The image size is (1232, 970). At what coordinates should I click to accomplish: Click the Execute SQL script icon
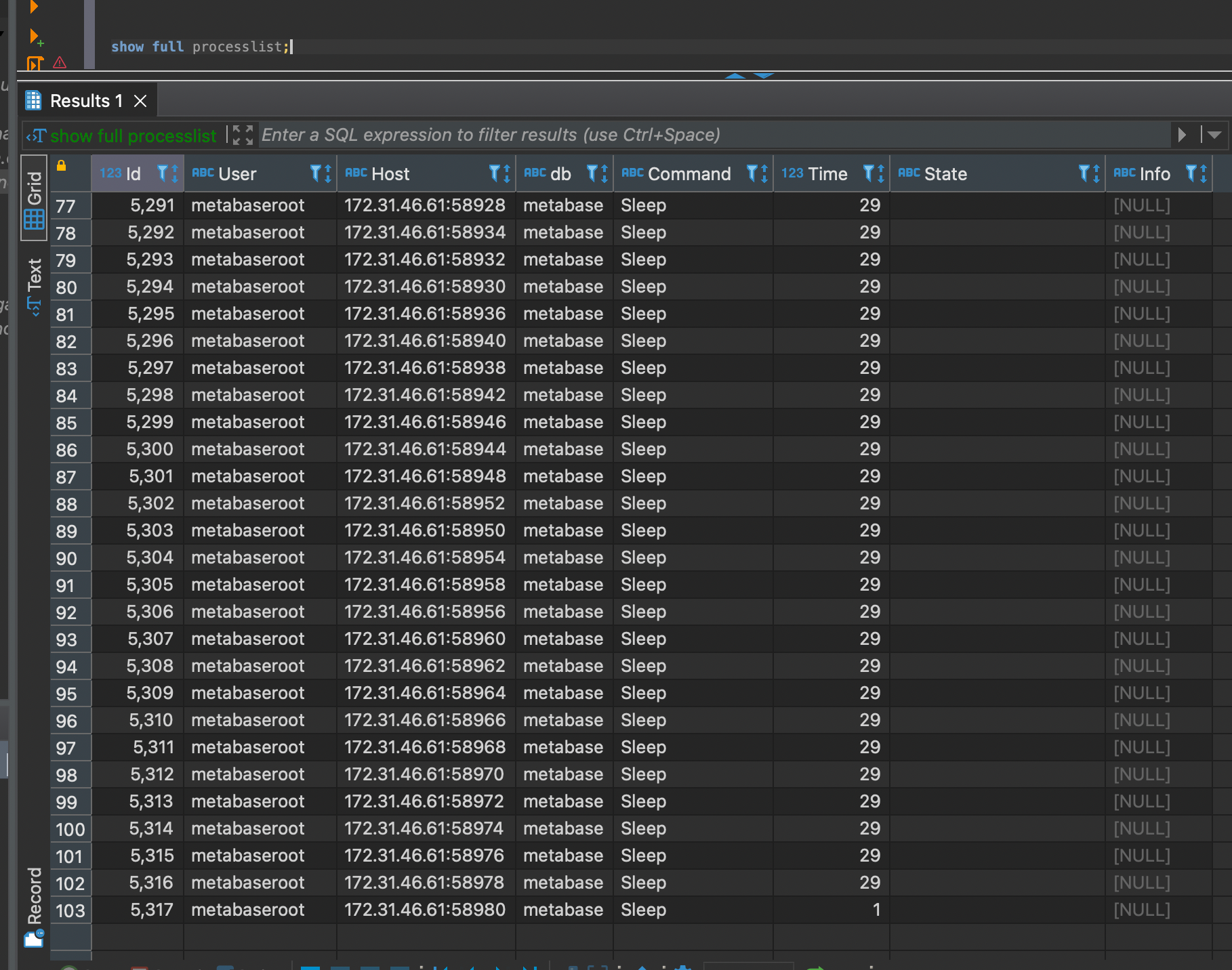point(35,64)
